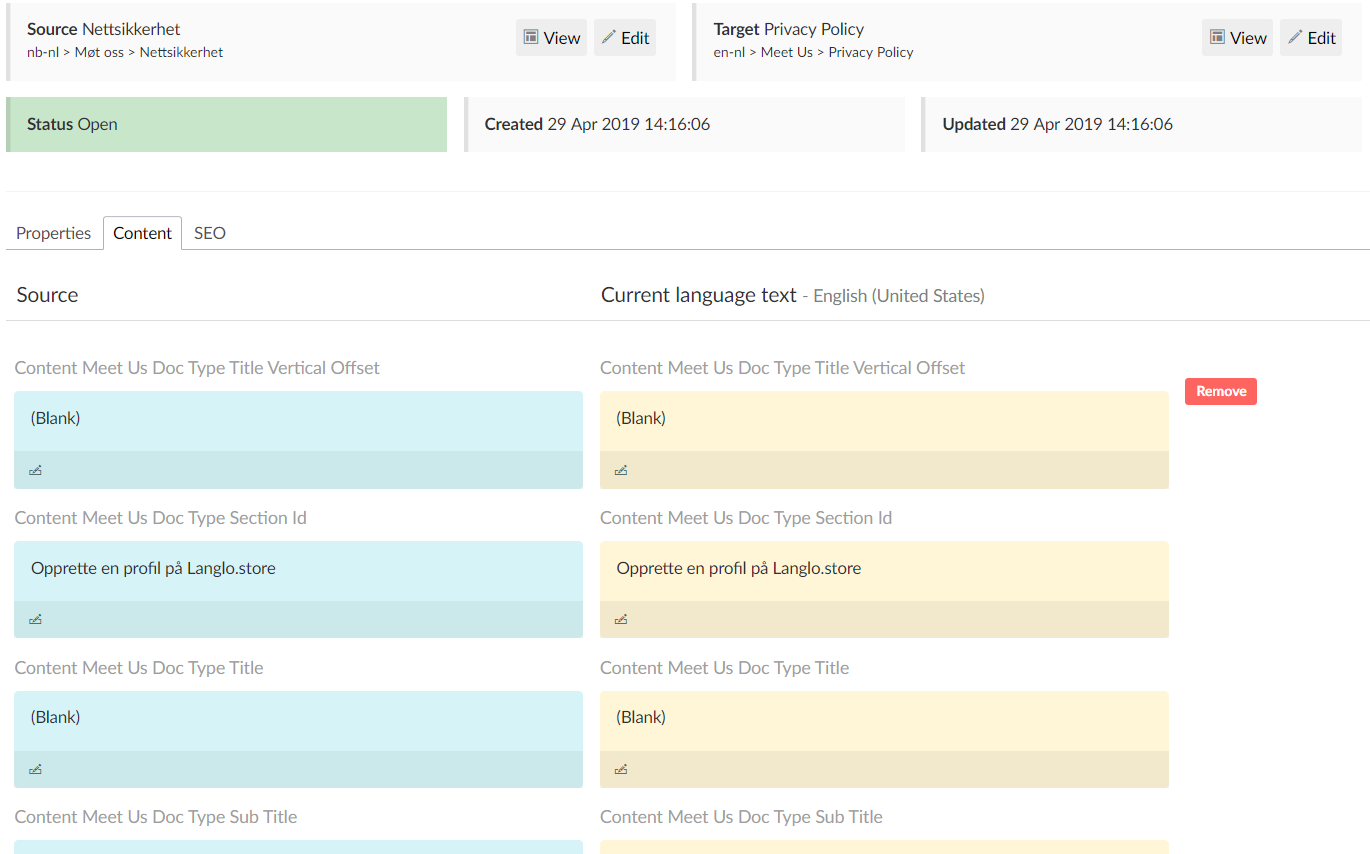The height and width of the screenshot is (854, 1370).
Task: Switch to the Properties tab
Action: click(54, 233)
